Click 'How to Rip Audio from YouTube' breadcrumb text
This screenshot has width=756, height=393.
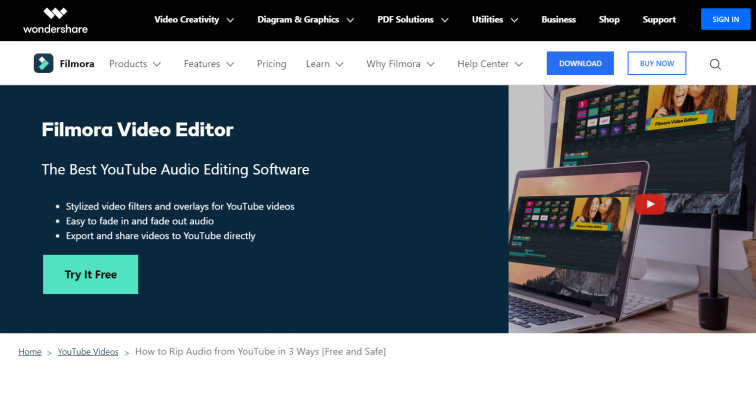coord(260,352)
